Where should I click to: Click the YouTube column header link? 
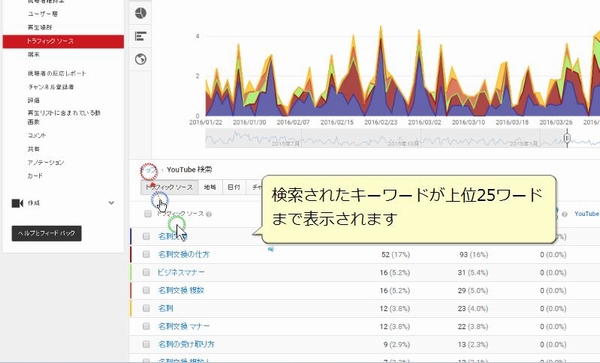(x=587, y=214)
